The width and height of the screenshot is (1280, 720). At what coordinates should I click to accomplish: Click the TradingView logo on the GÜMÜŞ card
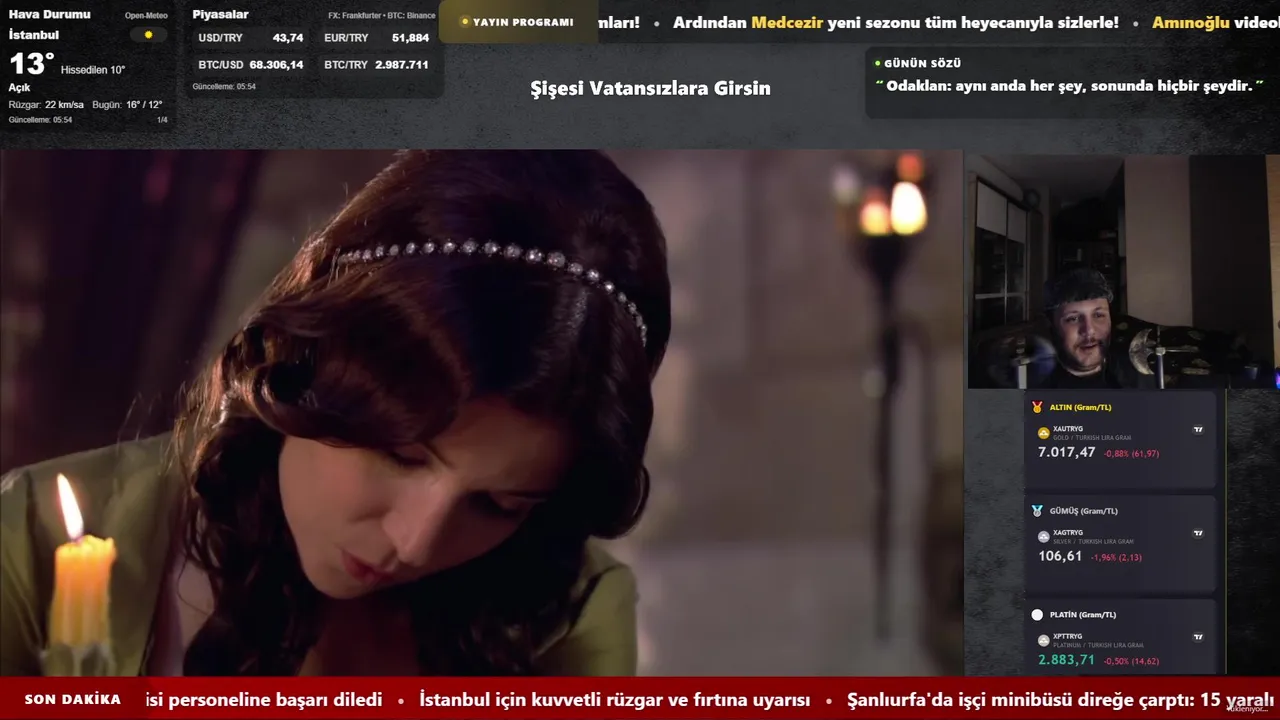point(1198,533)
